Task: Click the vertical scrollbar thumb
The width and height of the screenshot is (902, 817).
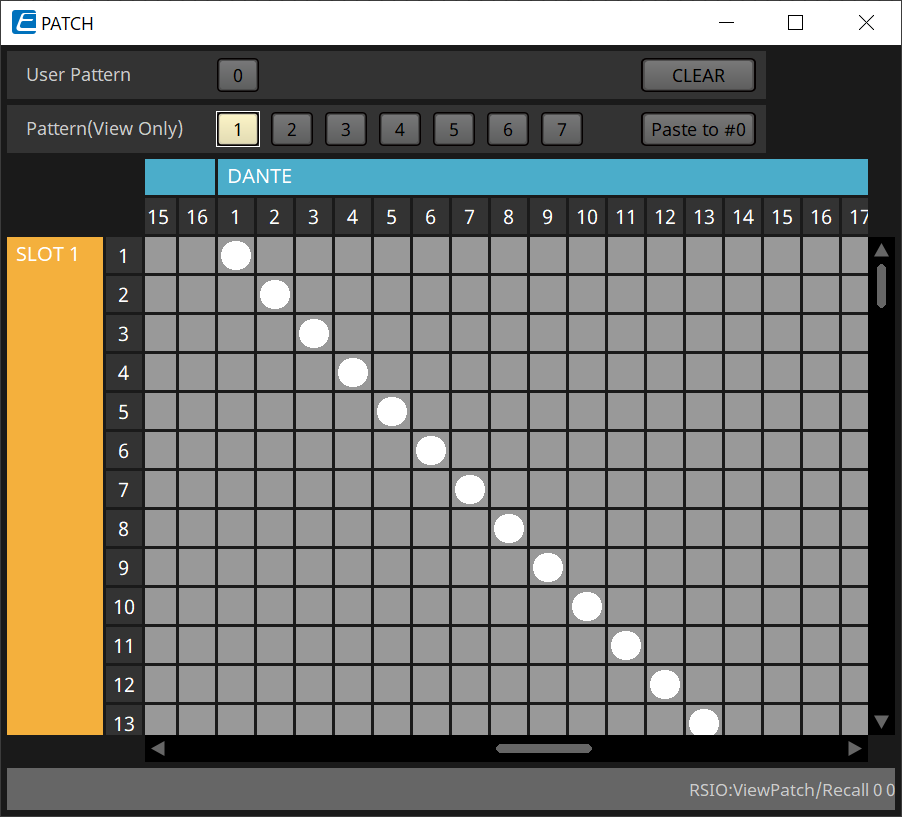Action: coord(881,285)
